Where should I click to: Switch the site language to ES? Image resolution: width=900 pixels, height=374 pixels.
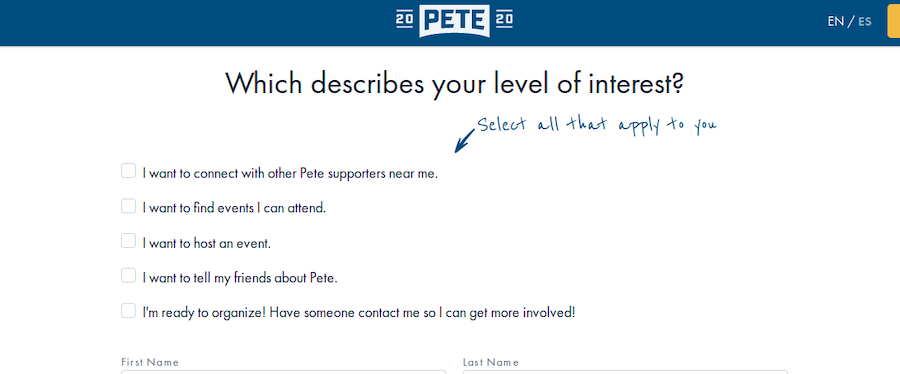point(864,22)
